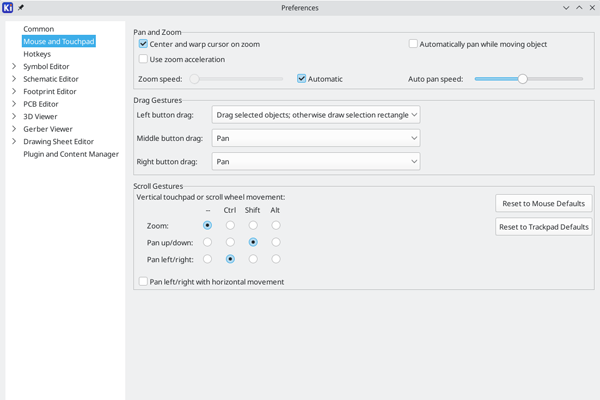This screenshot has width=600, height=400.
Task: Enable Use zoom acceleration checkbox
Action: [x=143, y=59]
